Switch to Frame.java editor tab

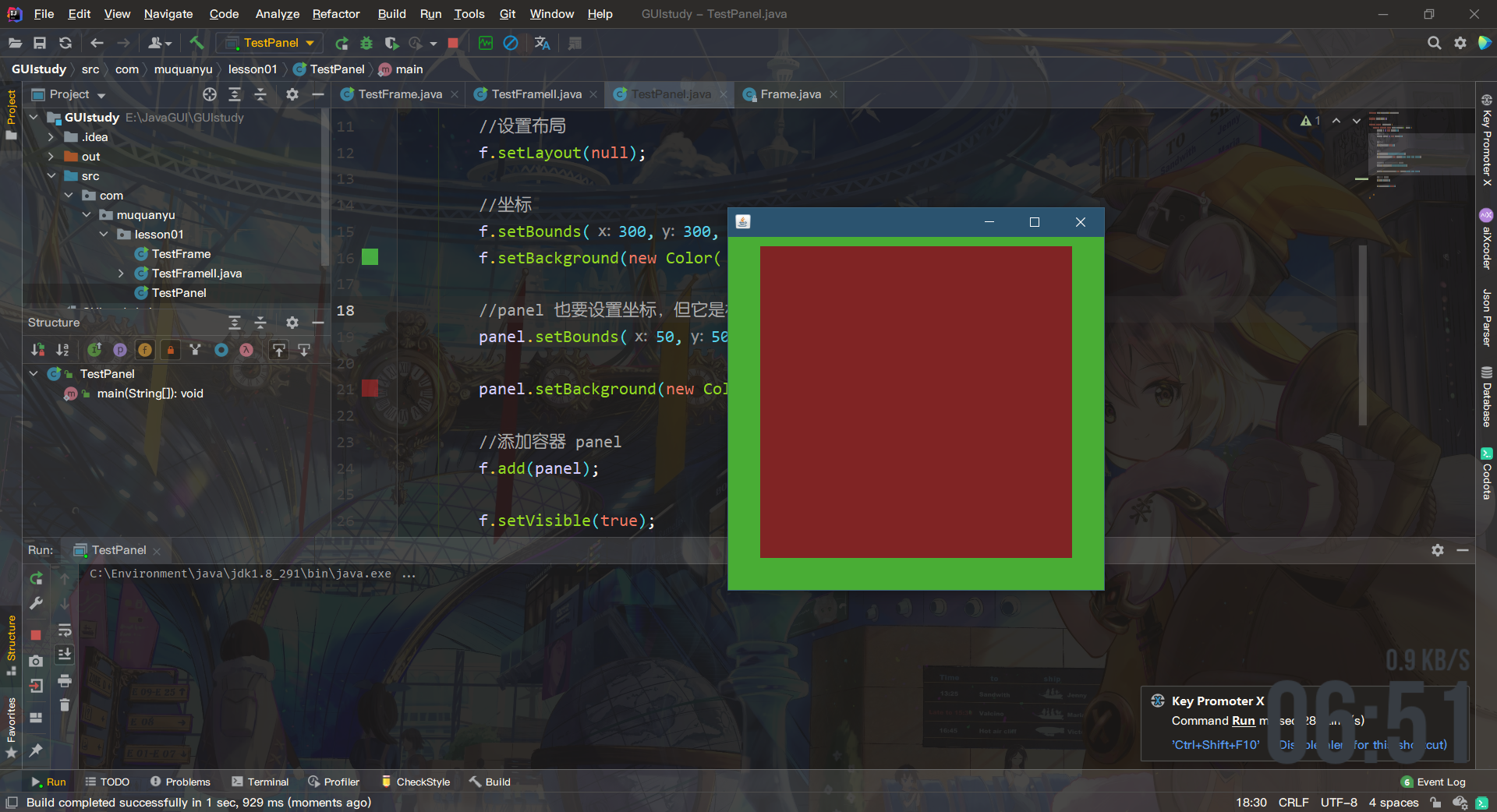pos(791,94)
